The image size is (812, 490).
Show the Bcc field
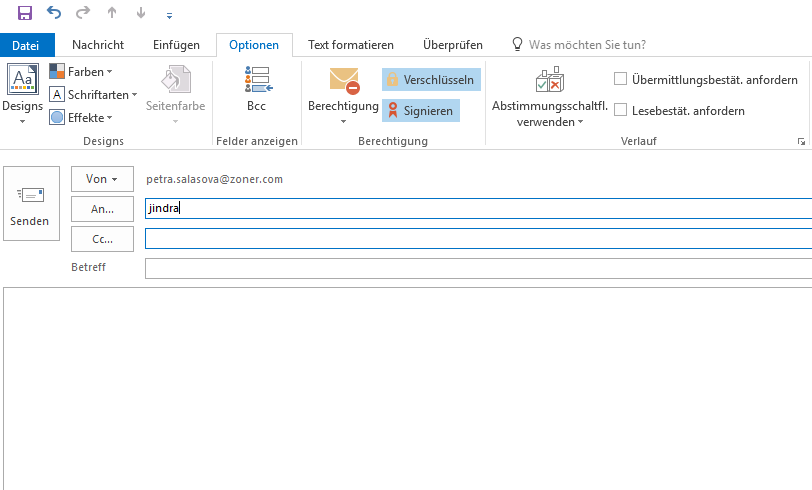pyautogui.click(x=257, y=88)
